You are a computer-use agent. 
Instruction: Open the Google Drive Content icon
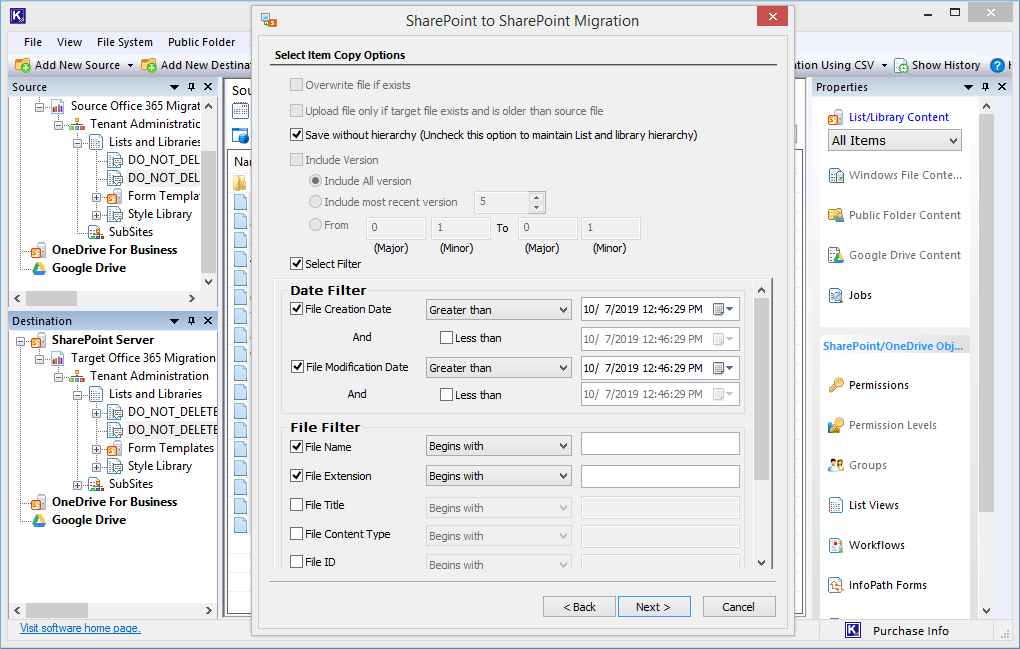[835, 256]
